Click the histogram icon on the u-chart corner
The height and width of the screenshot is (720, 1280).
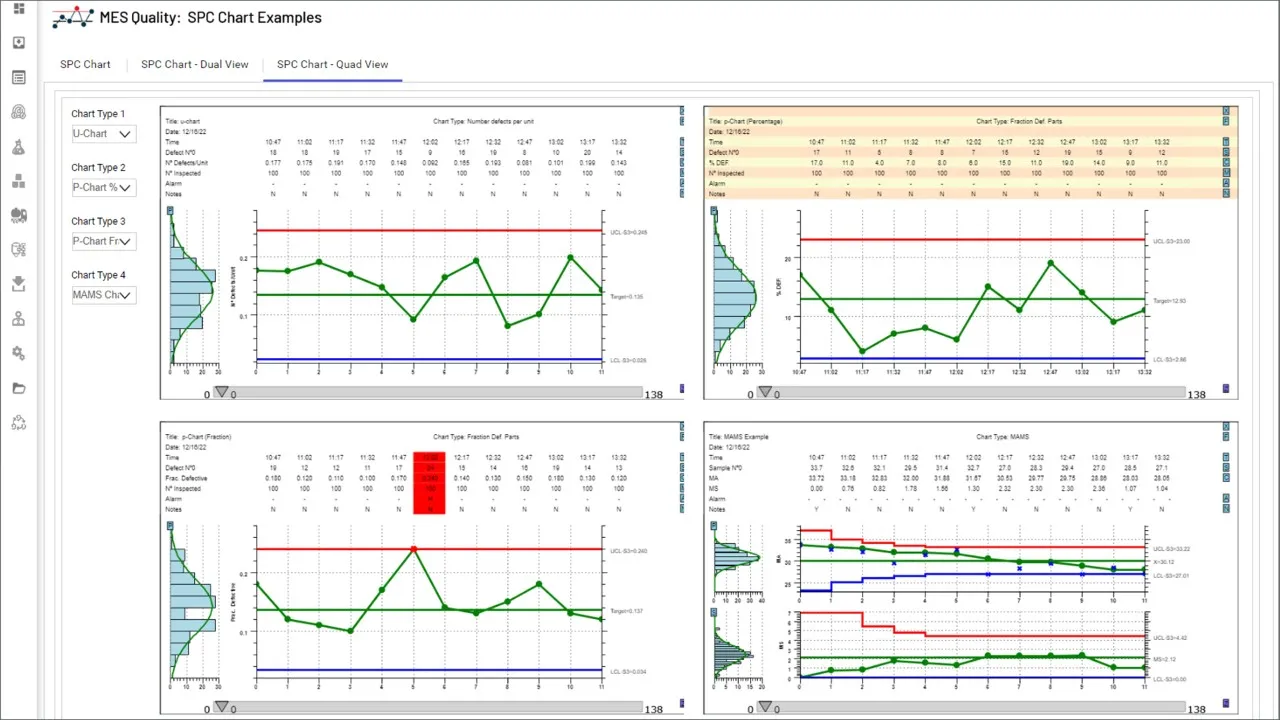tap(171, 211)
